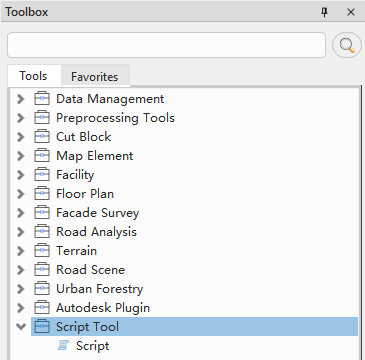
Task: Expand the Preprocessing Tools group
Action: [x=21, y=118]
